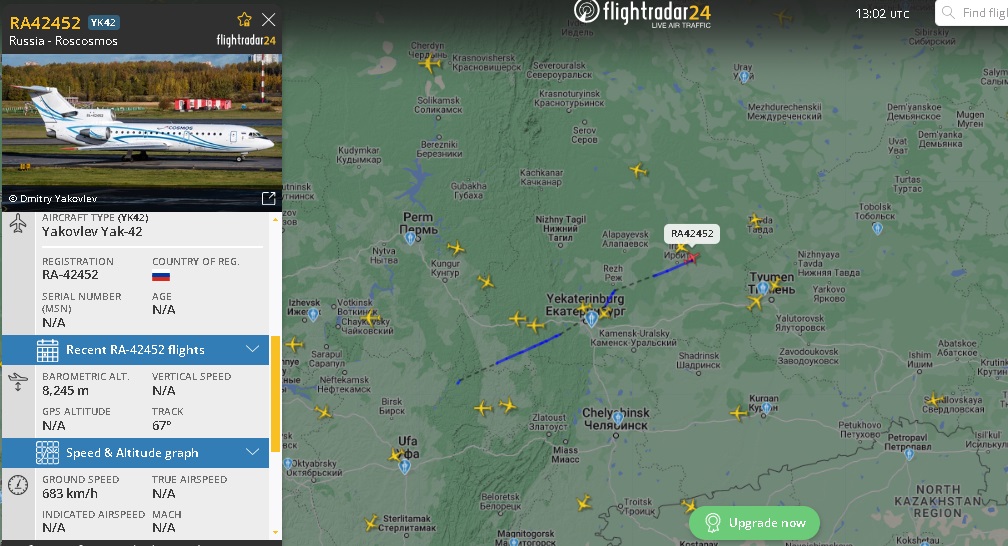The height and width of the screenshot is (546, 1008).
Task: Click the Perm airport pin on the map
Action: click(410, 239)
